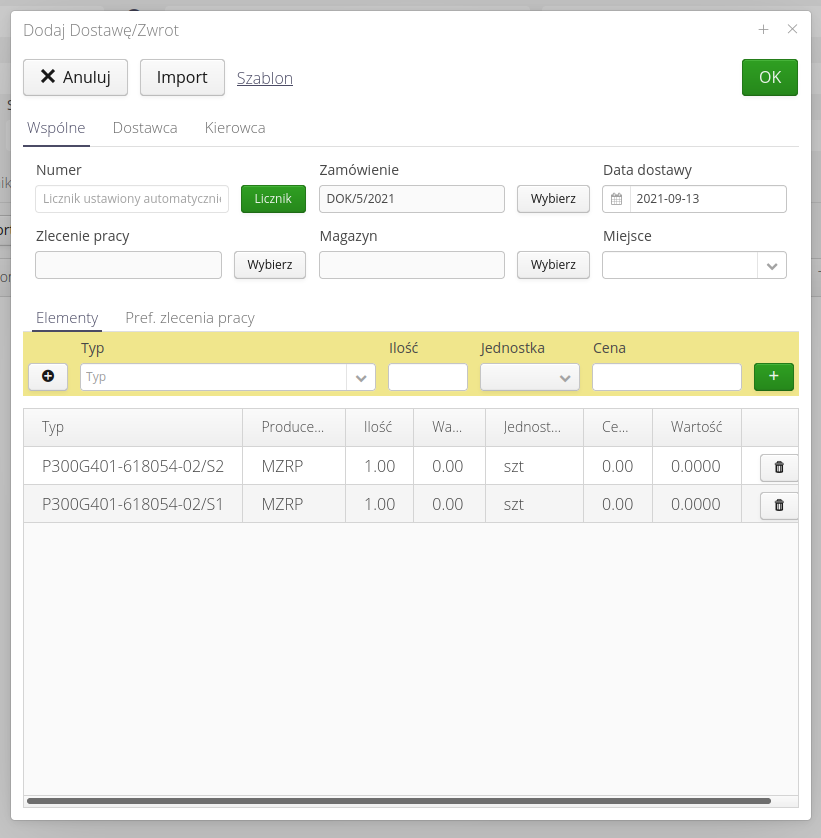This screenshot has height=838, width=821.
Task: Click into the Cena input field
Action: click(x=666, y=377)
